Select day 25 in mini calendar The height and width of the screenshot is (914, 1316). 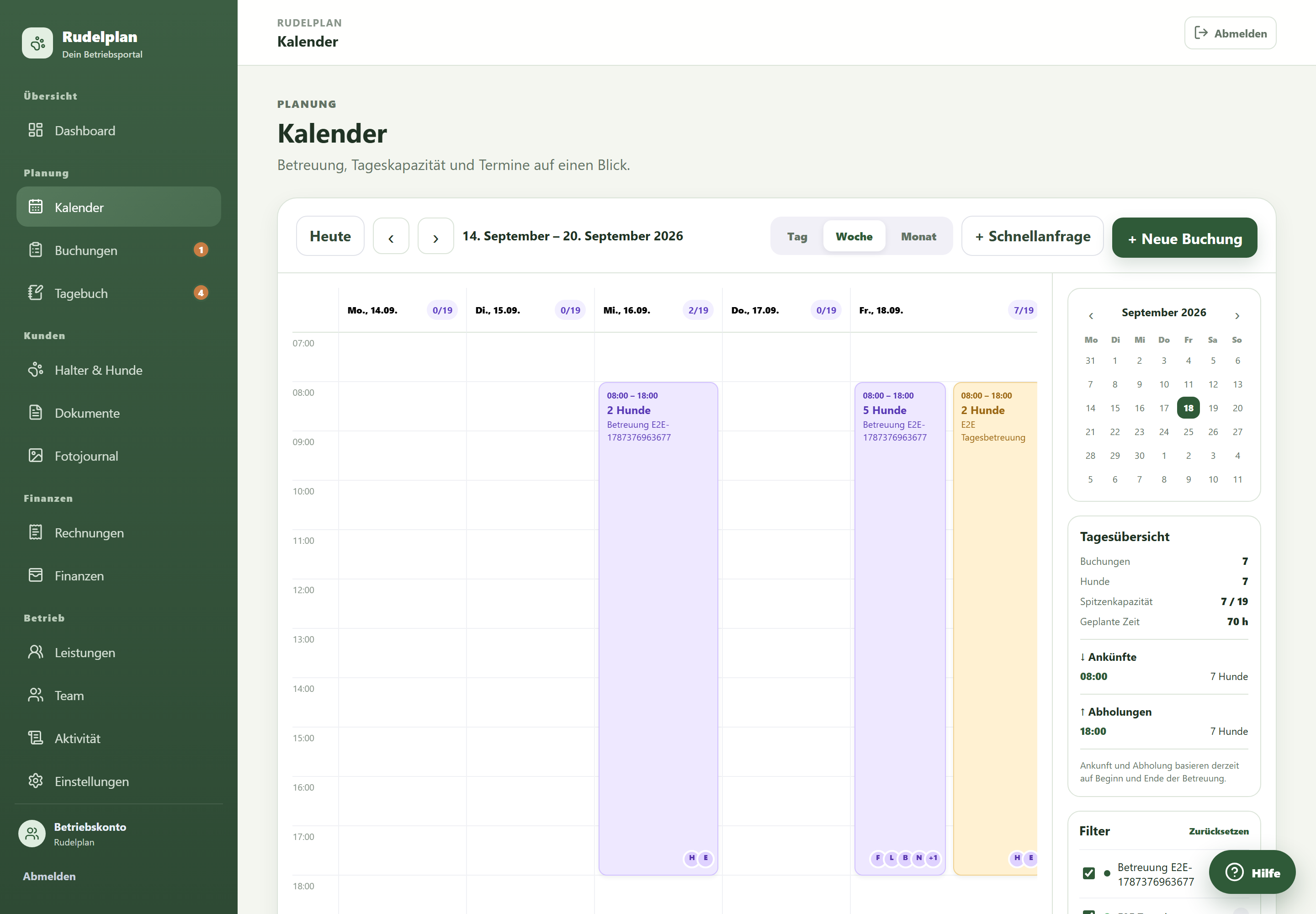click(x=1189, y=432)
